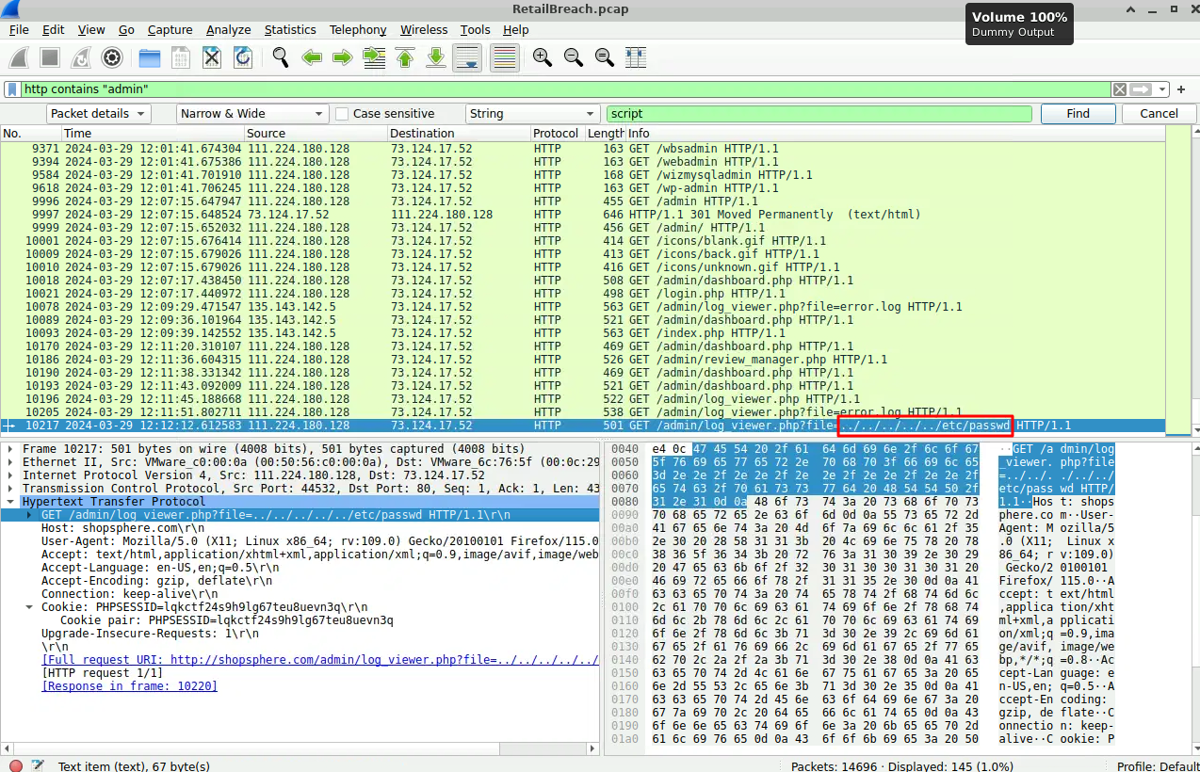The width and height of the screenshot is (1200, 772).
Task: Click the Response in frame 10220 link
Action: [129, 686]
